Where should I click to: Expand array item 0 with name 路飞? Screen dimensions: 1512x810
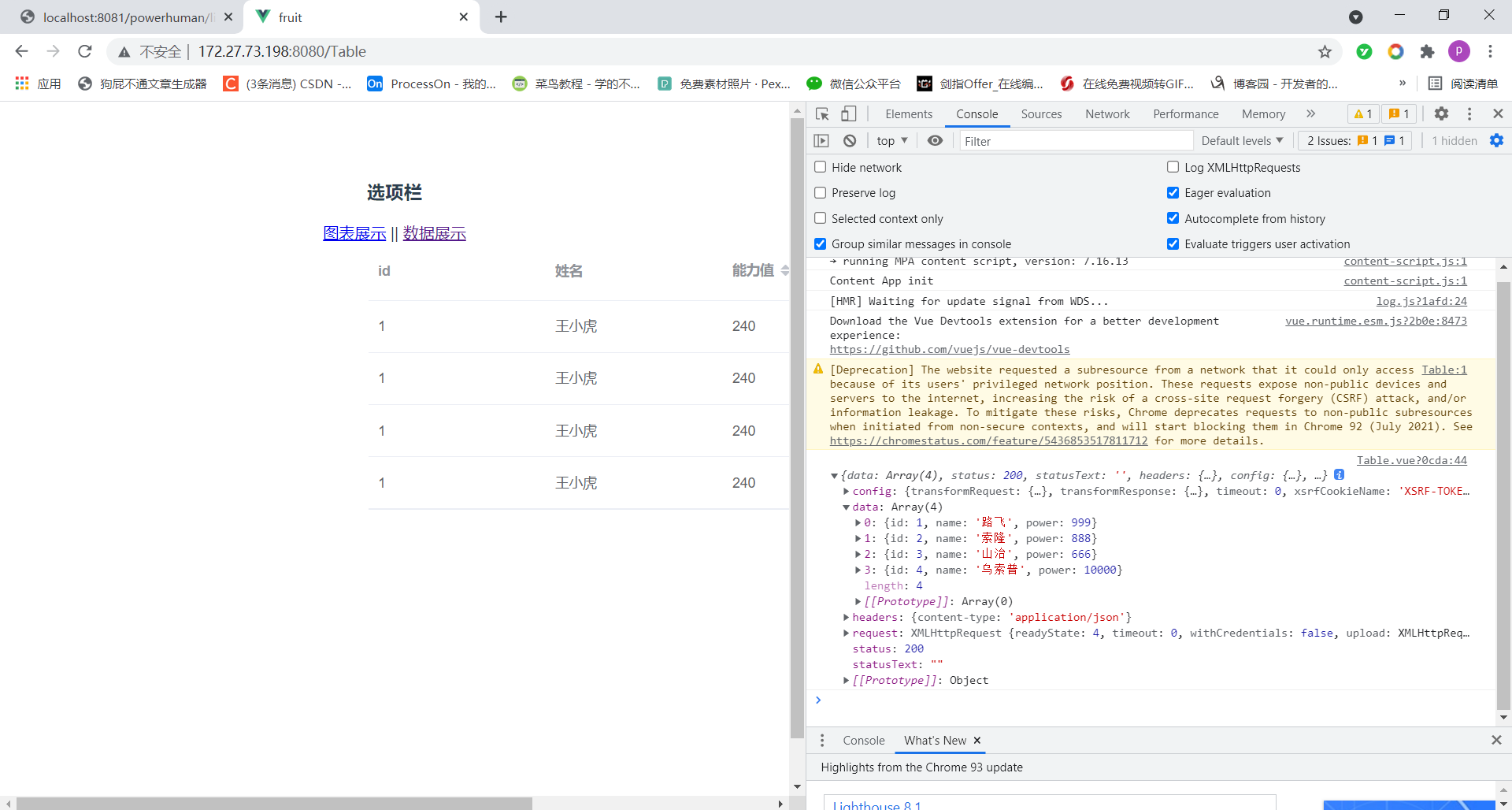tap(858, 522)
